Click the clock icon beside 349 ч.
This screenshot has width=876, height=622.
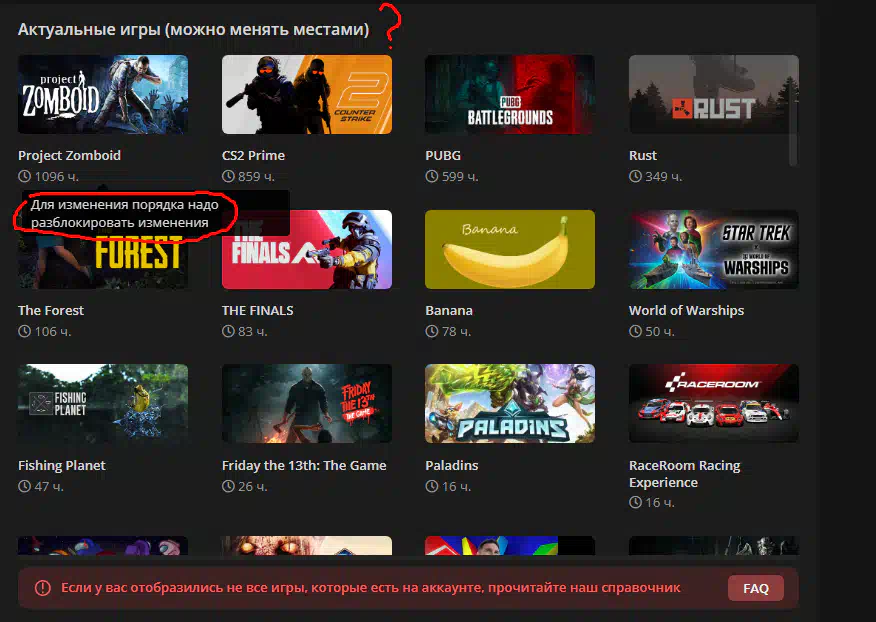pos(635,176)
